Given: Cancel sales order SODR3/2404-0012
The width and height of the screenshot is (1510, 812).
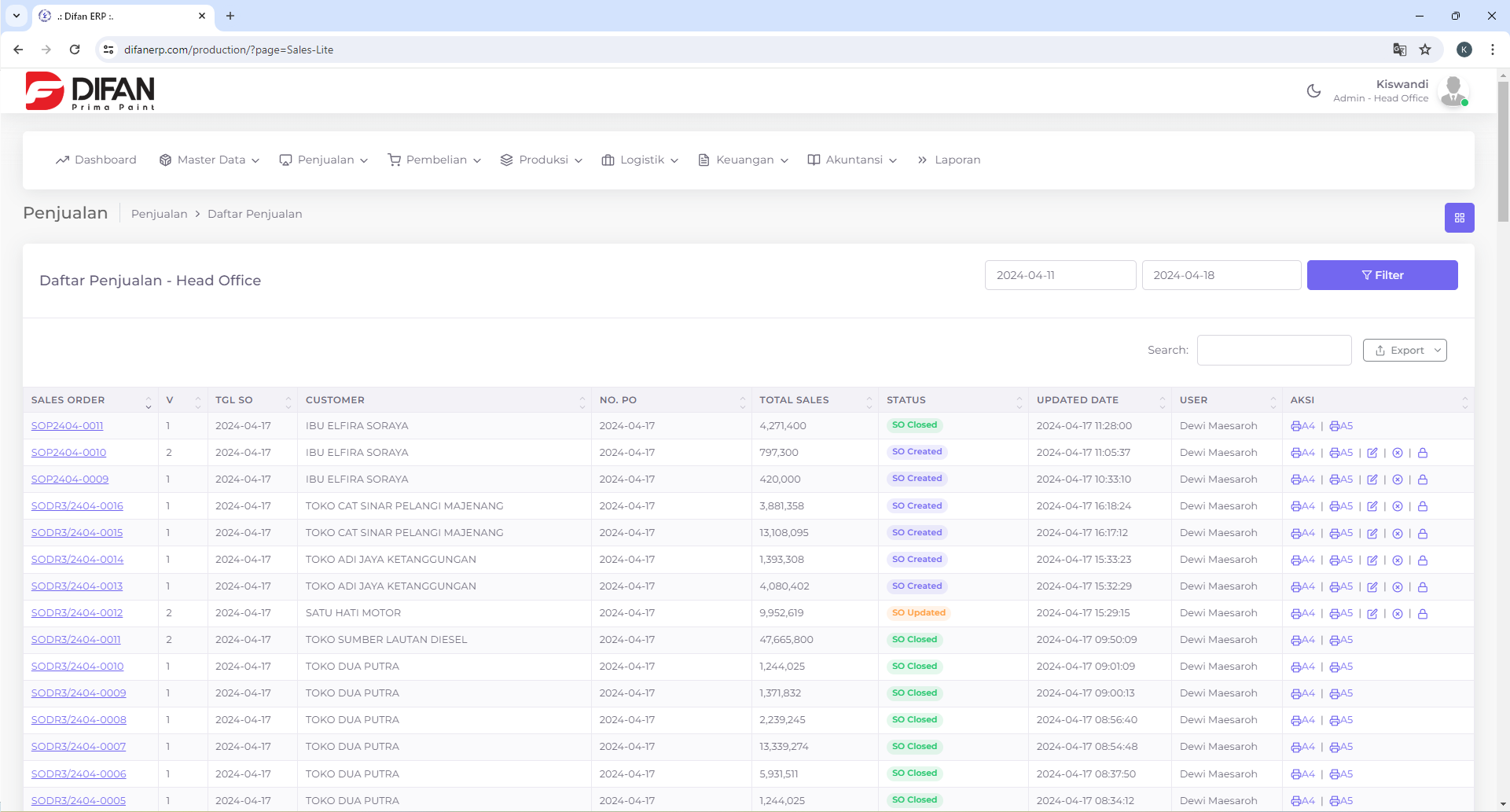Looking at the screenshot, I should click(1398, 614).
